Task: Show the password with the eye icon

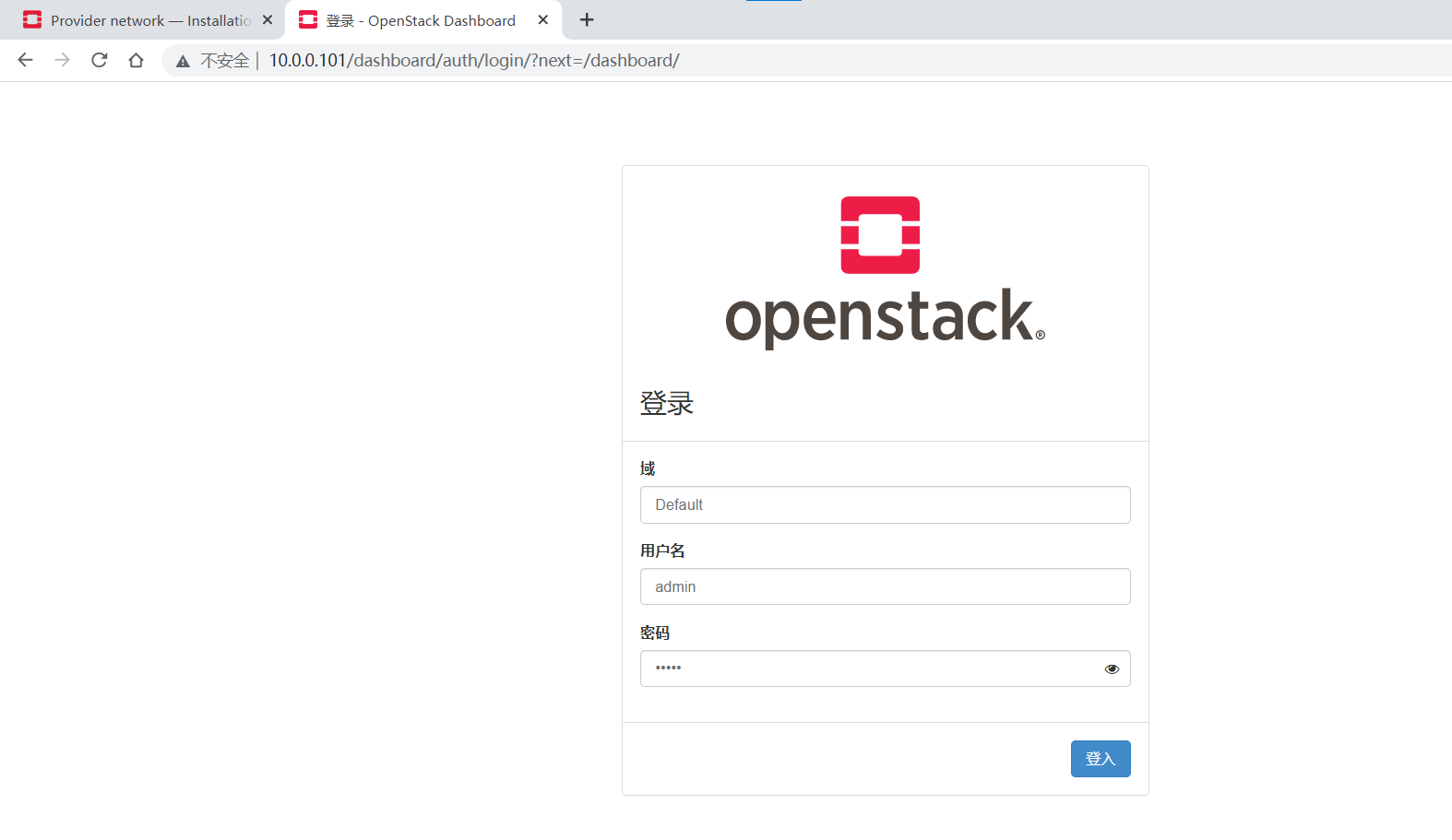Action: pos(1112,669)
